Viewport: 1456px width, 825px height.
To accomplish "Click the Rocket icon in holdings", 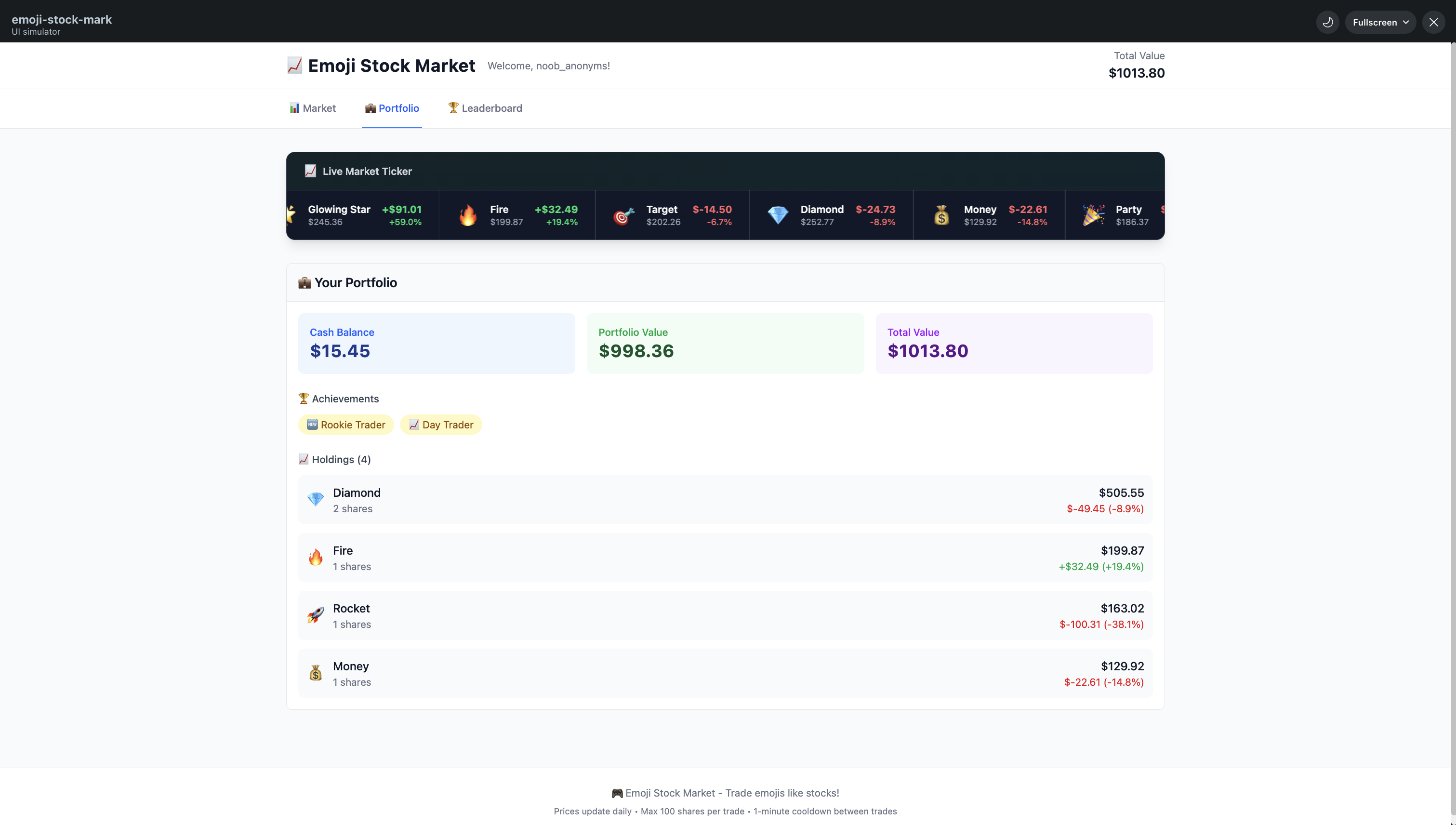I will 316,615.
